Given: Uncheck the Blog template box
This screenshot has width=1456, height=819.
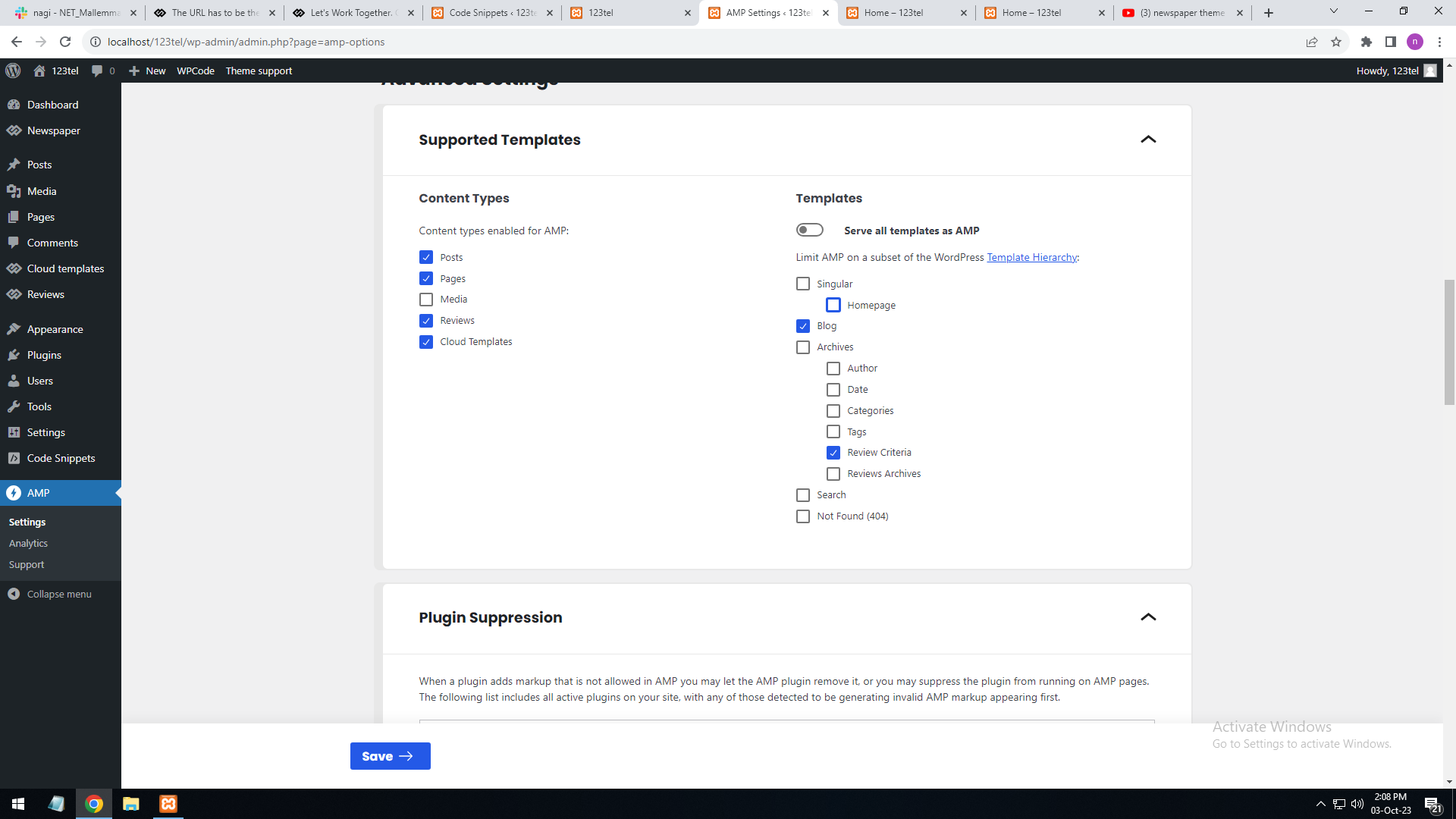Looking at the screenshot, I should 803,326.
